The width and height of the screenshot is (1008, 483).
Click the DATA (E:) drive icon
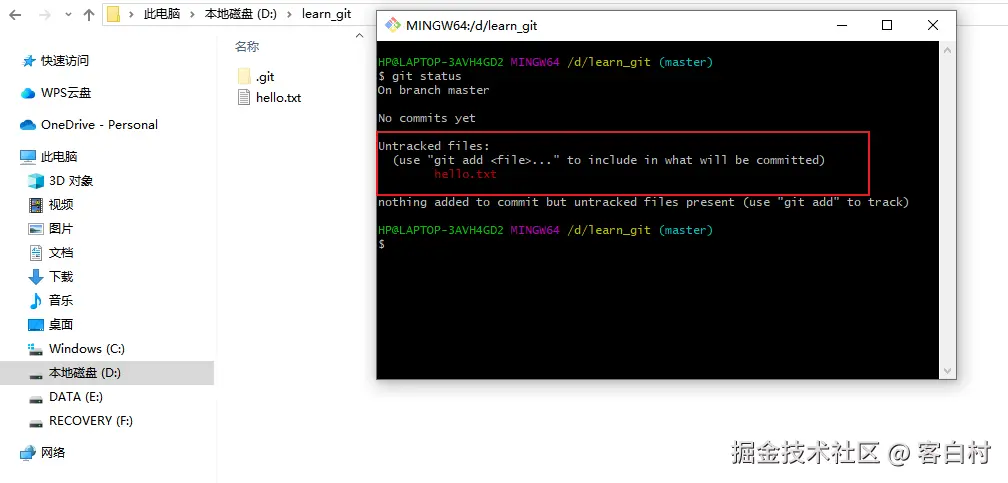pyautogui.click(x=36, y=398)
